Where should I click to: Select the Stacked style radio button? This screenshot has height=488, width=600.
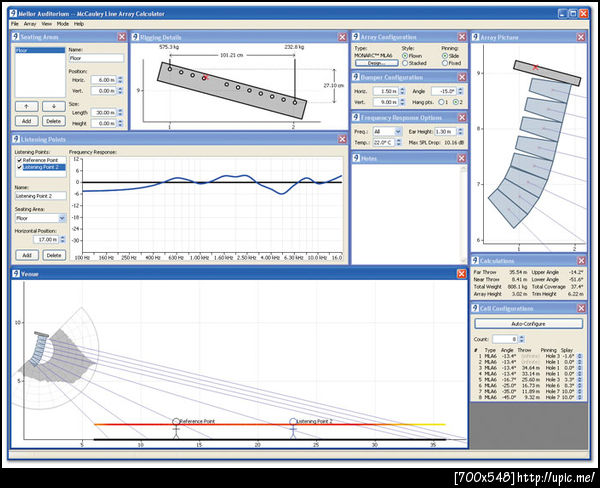405,63
